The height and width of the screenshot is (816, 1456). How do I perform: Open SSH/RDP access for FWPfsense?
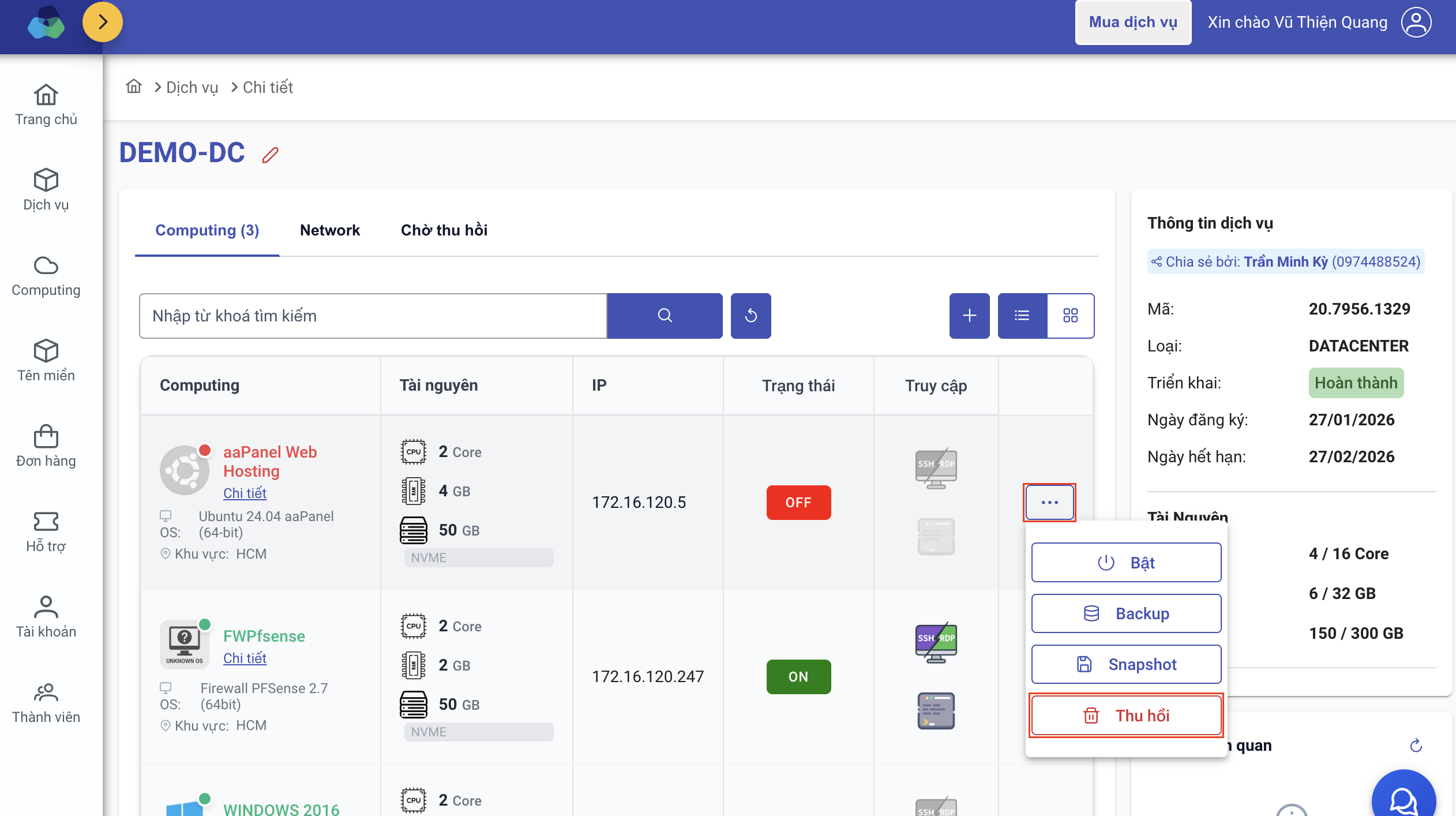936,643
